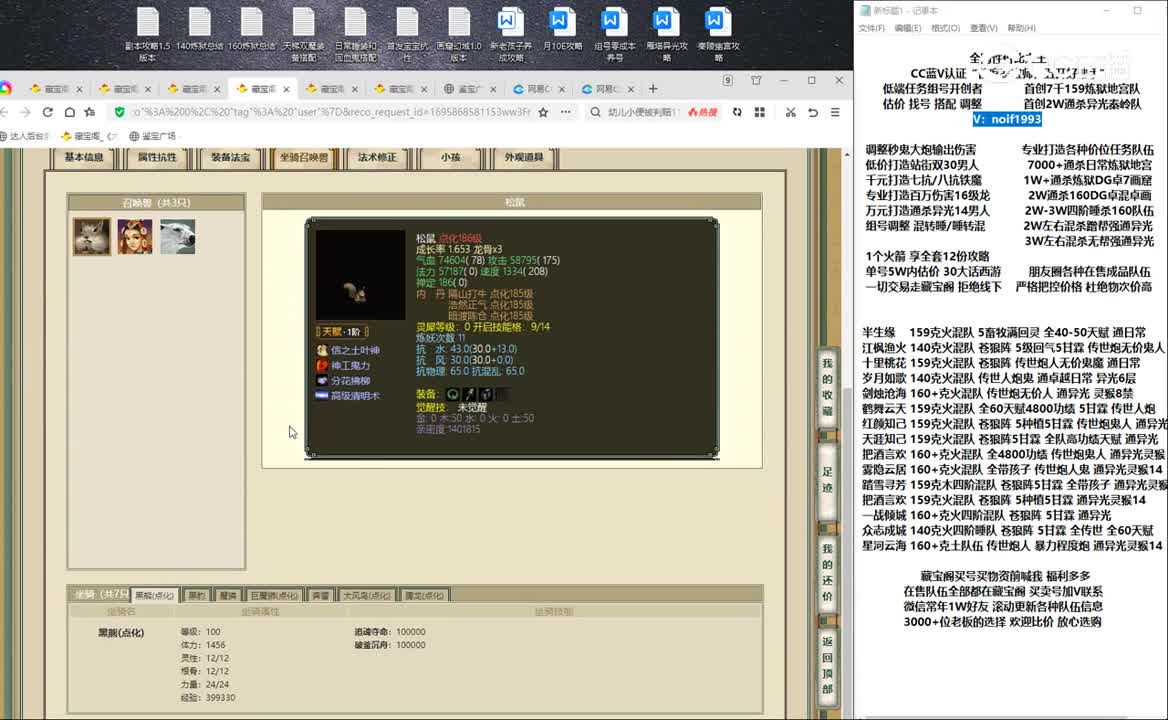Click the 热搜 hot search button

point(702,112)
